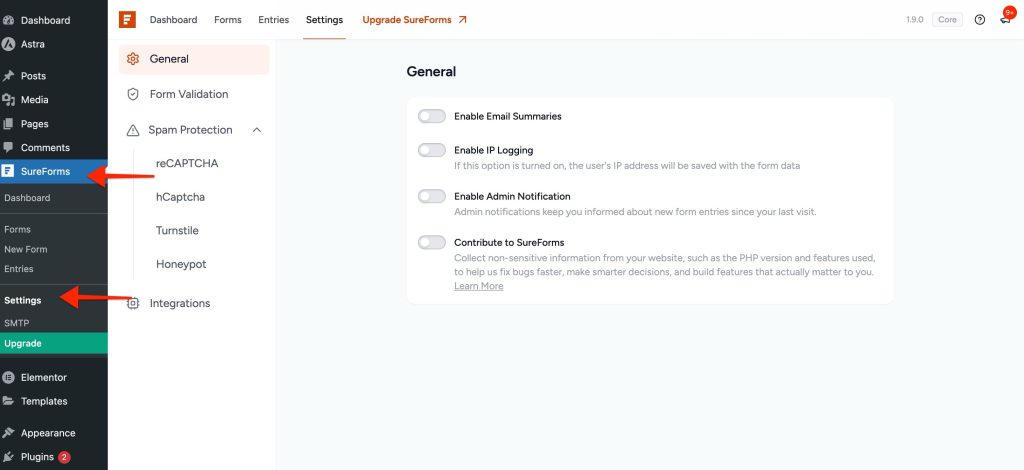1024x470 pixels.
Task: Click New Form in WordPress submenu
Action: point(25,249)
